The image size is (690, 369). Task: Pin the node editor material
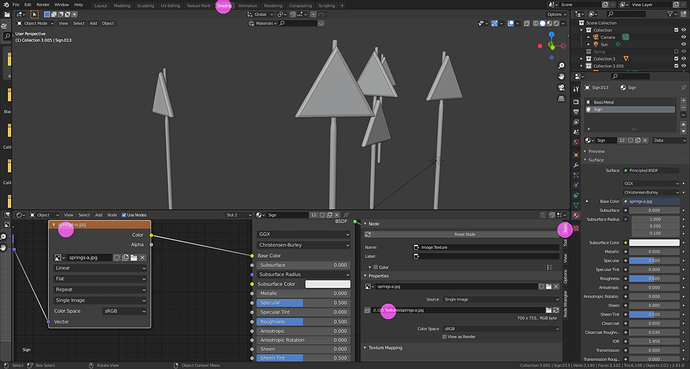pos(346,215)
